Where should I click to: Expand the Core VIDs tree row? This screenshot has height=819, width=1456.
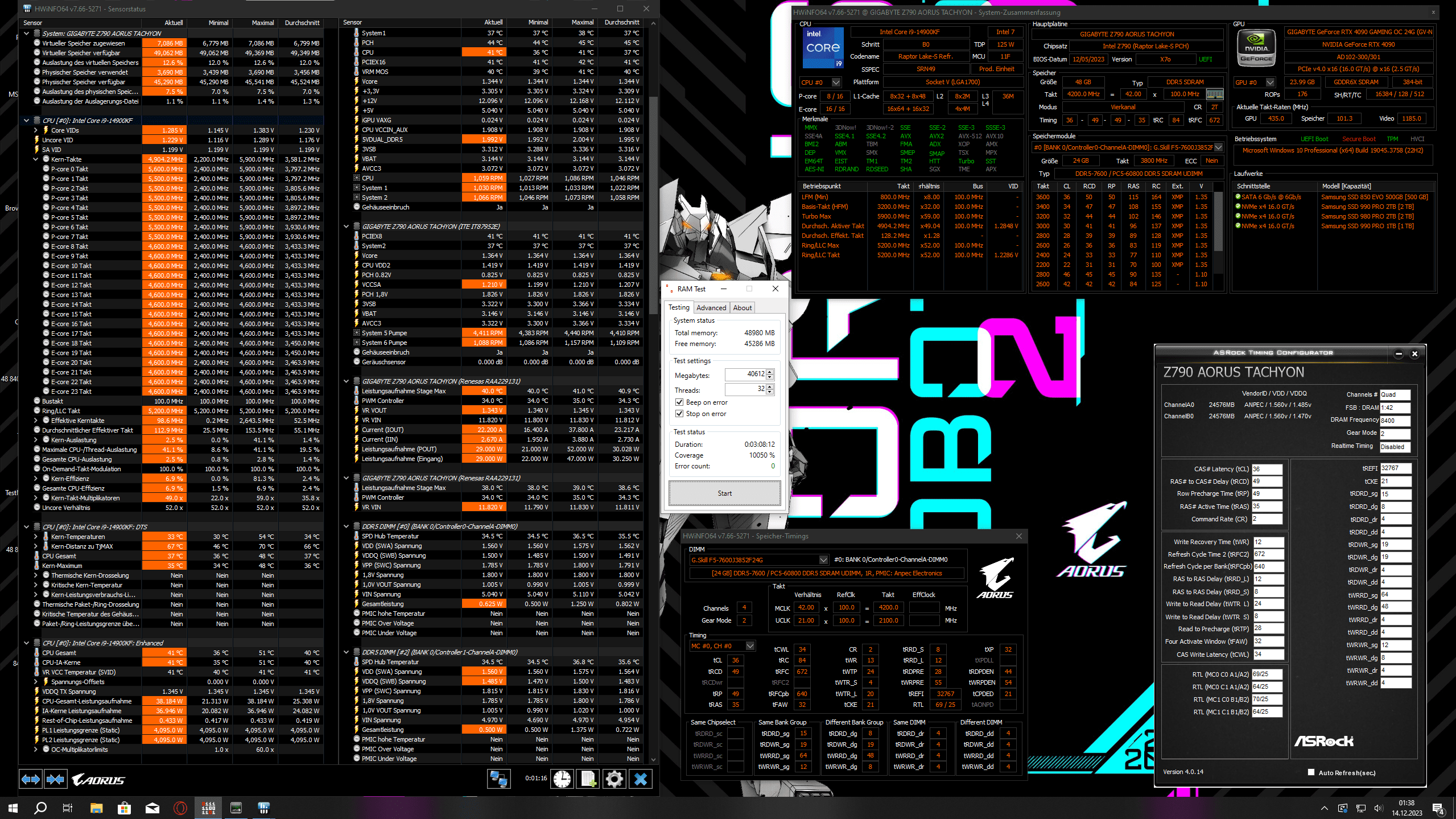[36, 130]
